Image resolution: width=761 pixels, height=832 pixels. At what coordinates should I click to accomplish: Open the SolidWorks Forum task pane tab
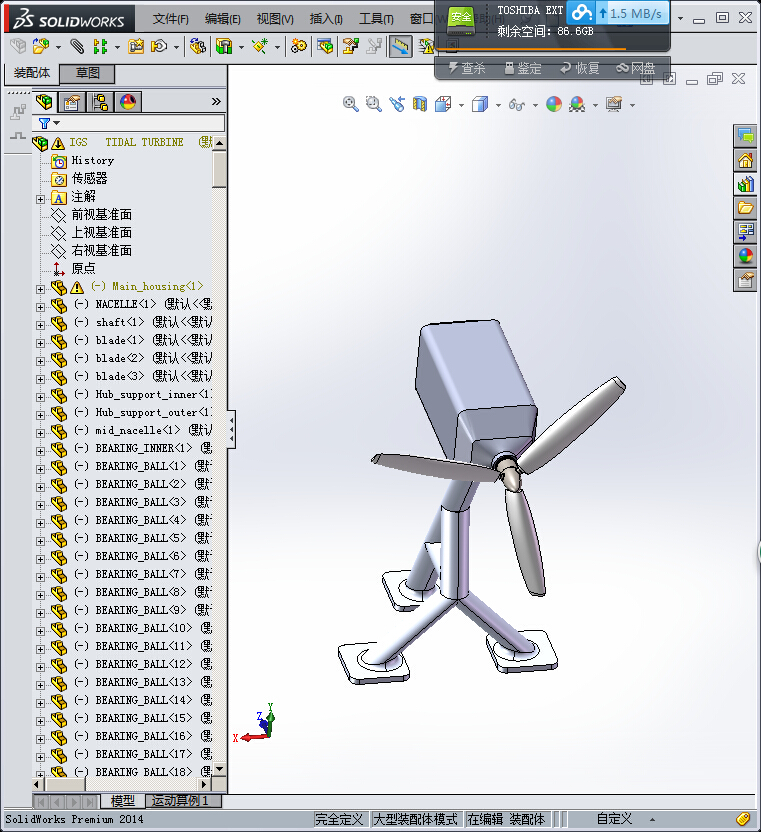(745, 136)
